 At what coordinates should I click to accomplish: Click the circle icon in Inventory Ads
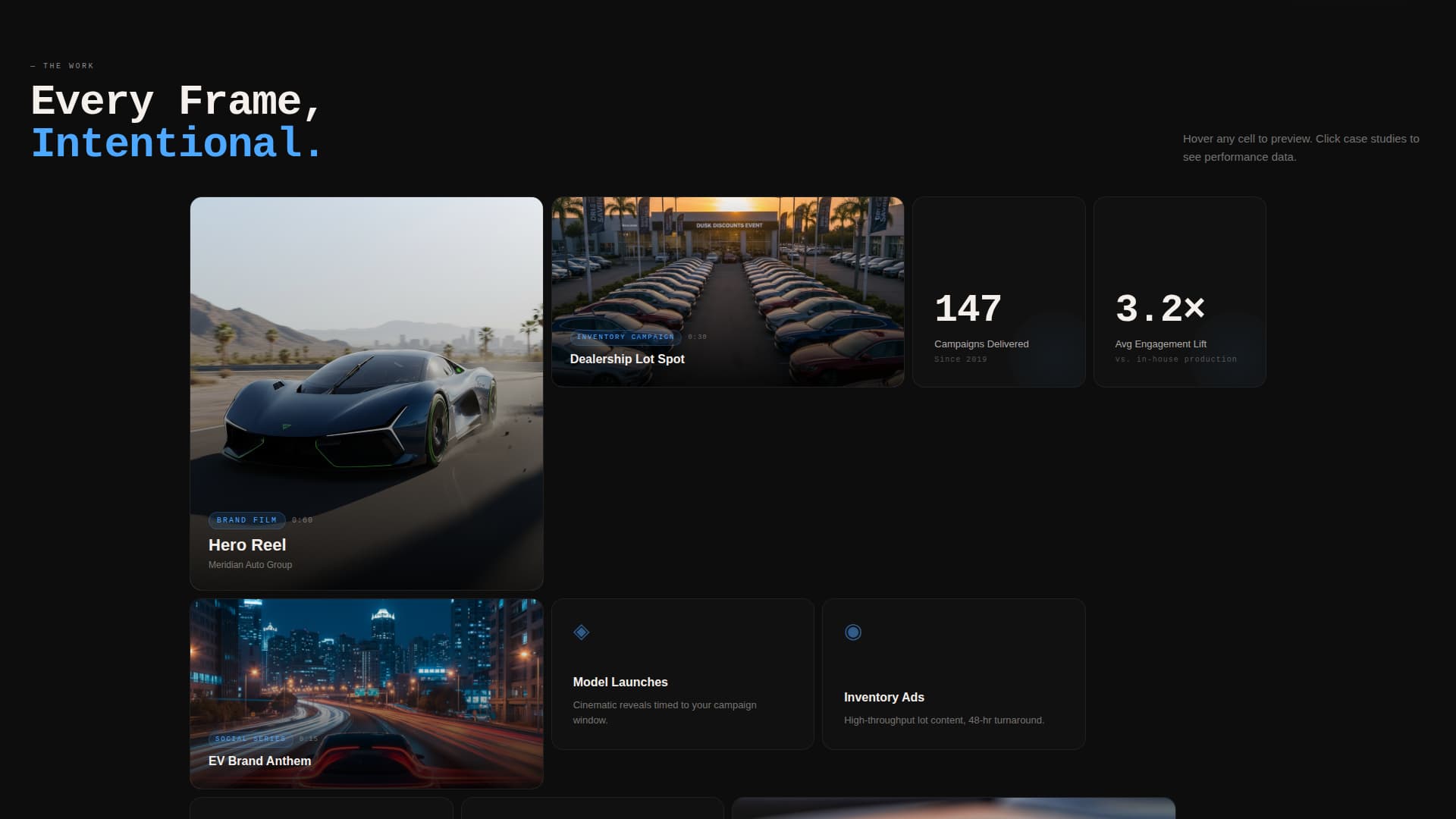pos(853,632)
